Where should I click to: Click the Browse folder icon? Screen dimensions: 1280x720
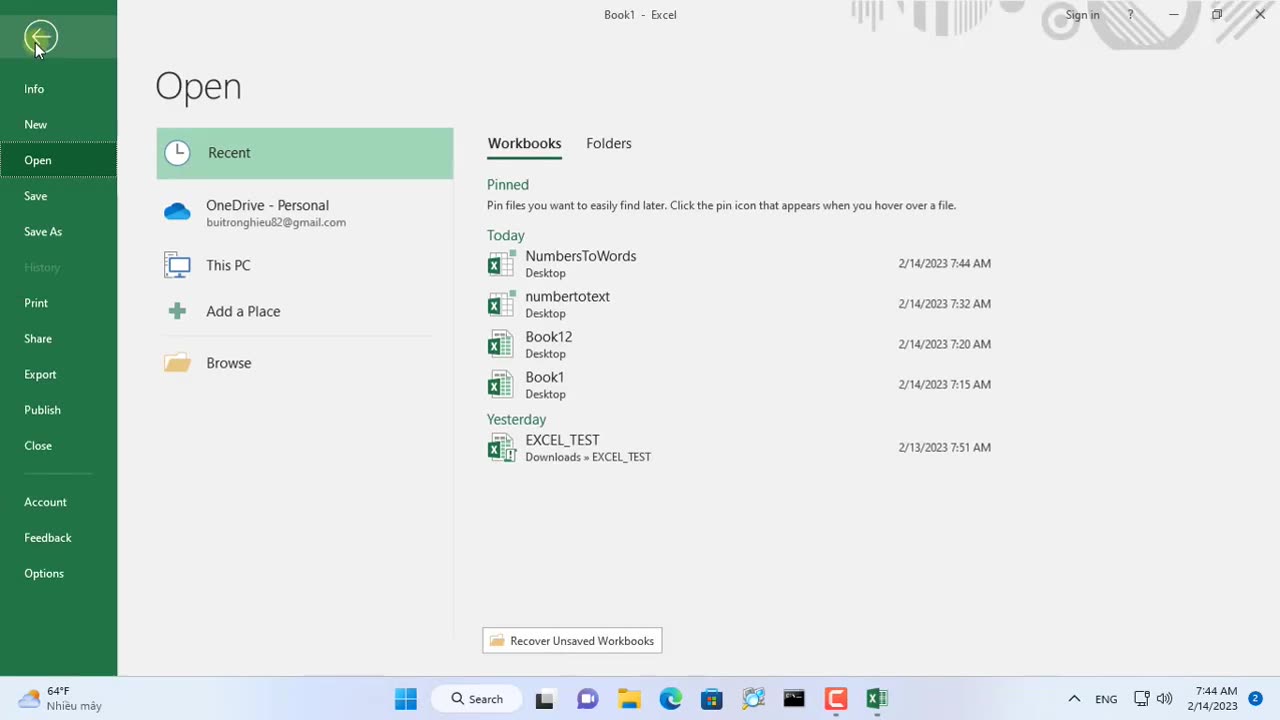point(177,363)
